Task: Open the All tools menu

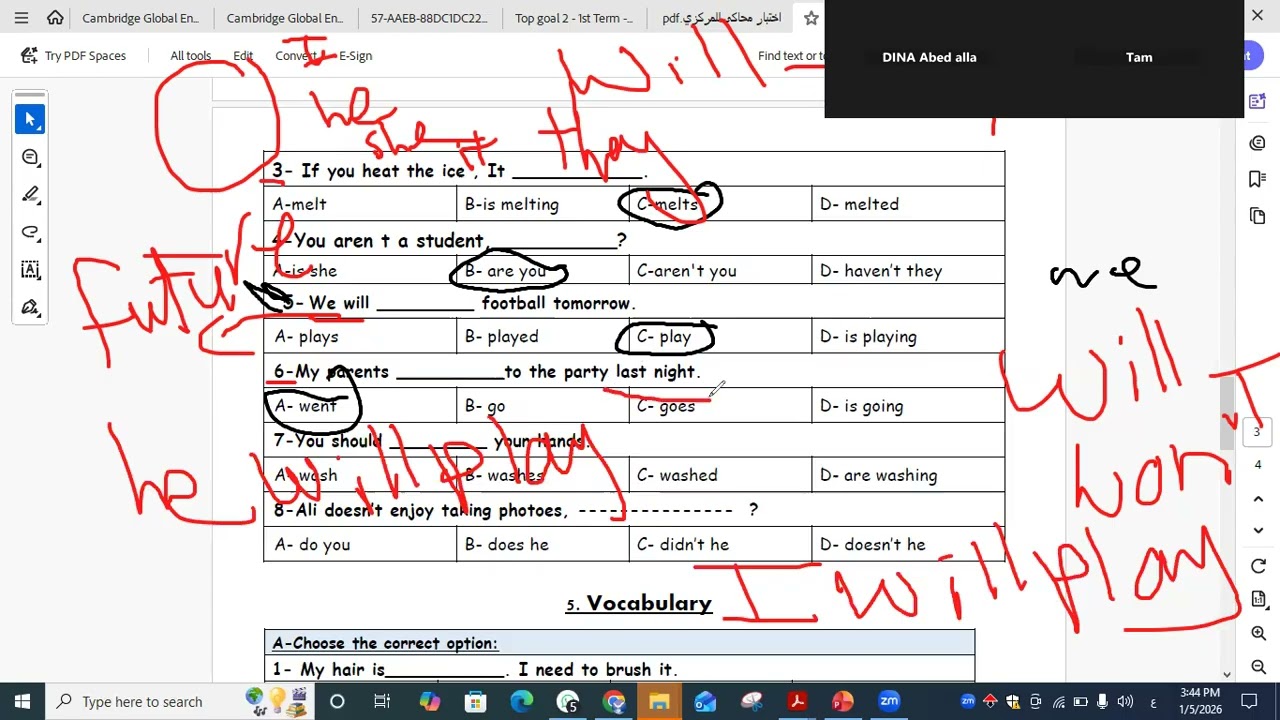Action: (190, 56)
